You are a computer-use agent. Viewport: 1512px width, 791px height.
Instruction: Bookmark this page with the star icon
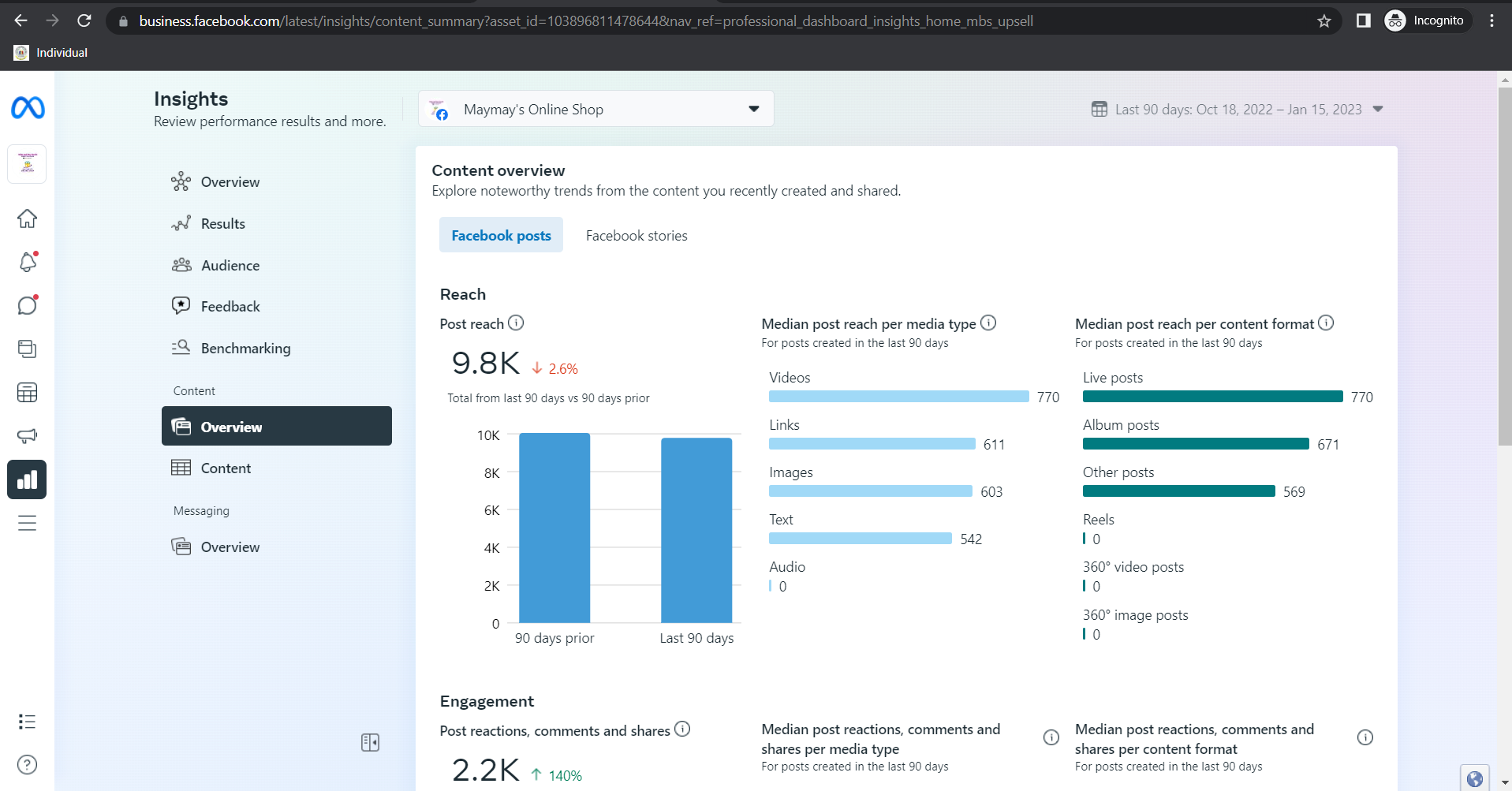(1324, 21)
